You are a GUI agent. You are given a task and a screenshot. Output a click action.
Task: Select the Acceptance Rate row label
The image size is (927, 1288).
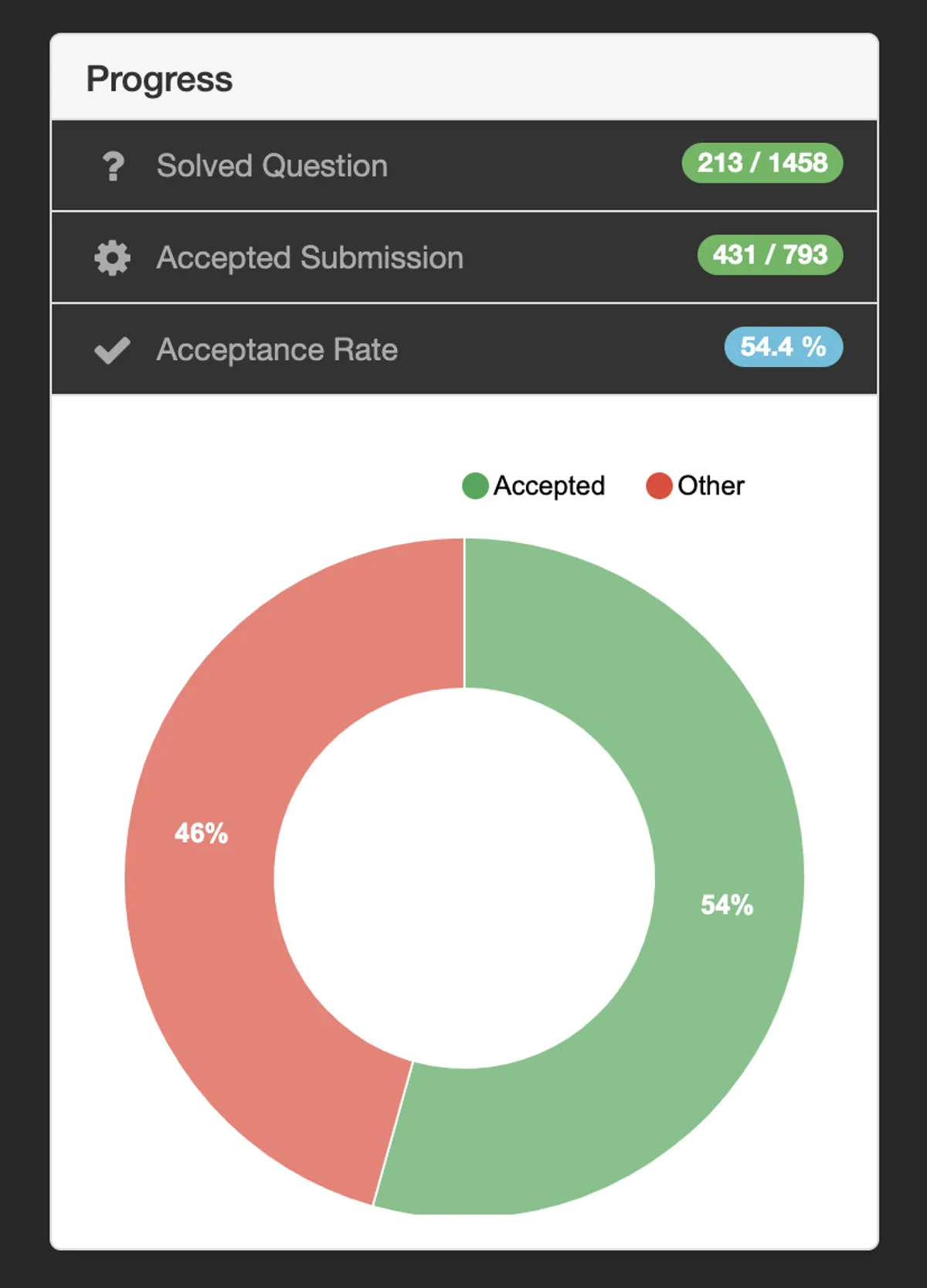coord(277,350)
